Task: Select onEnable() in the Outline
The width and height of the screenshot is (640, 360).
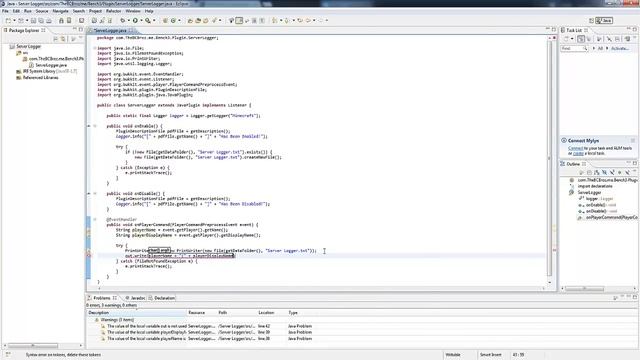Action: click(x=597, y=205)
